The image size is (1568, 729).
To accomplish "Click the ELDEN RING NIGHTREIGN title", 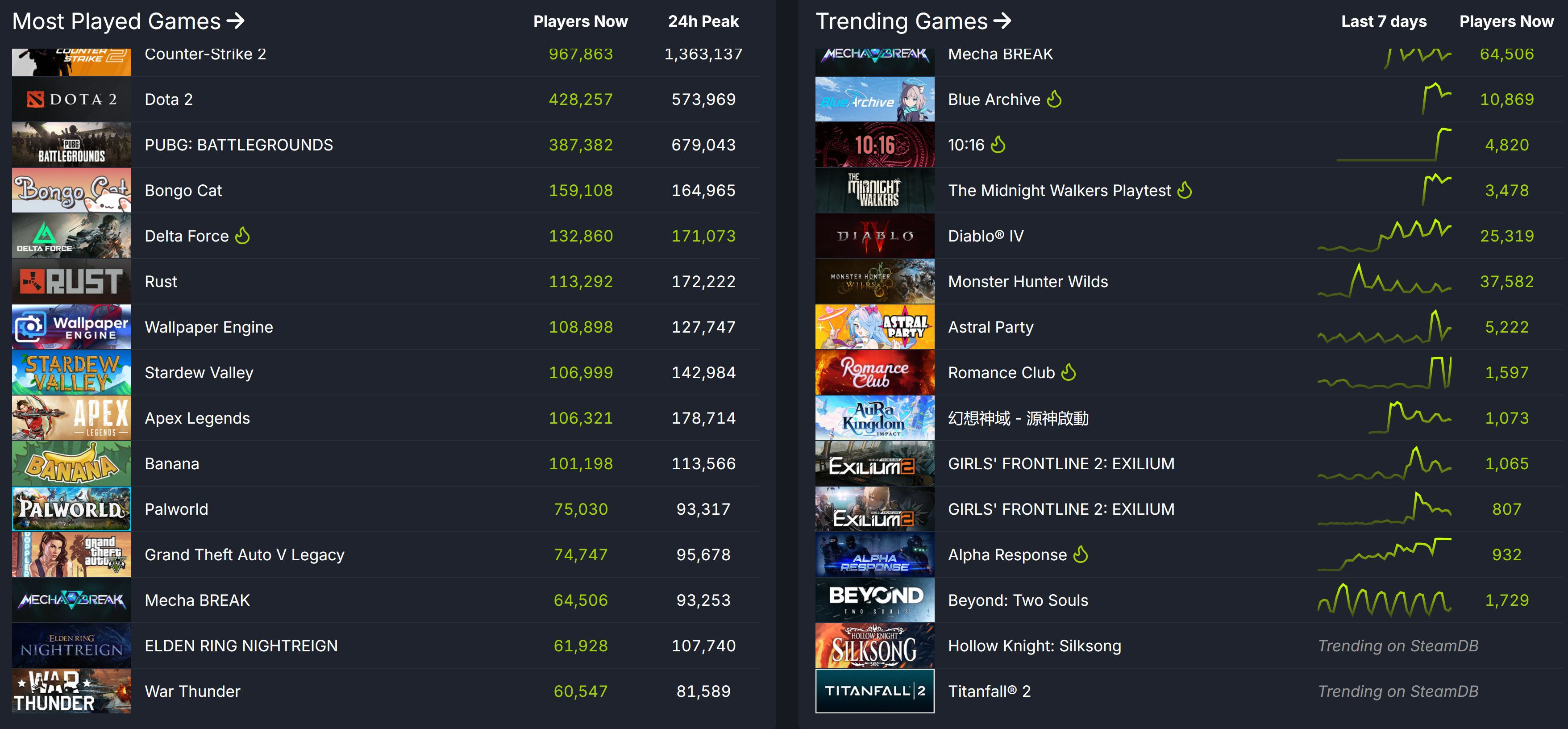I will [x=241, y=646].
